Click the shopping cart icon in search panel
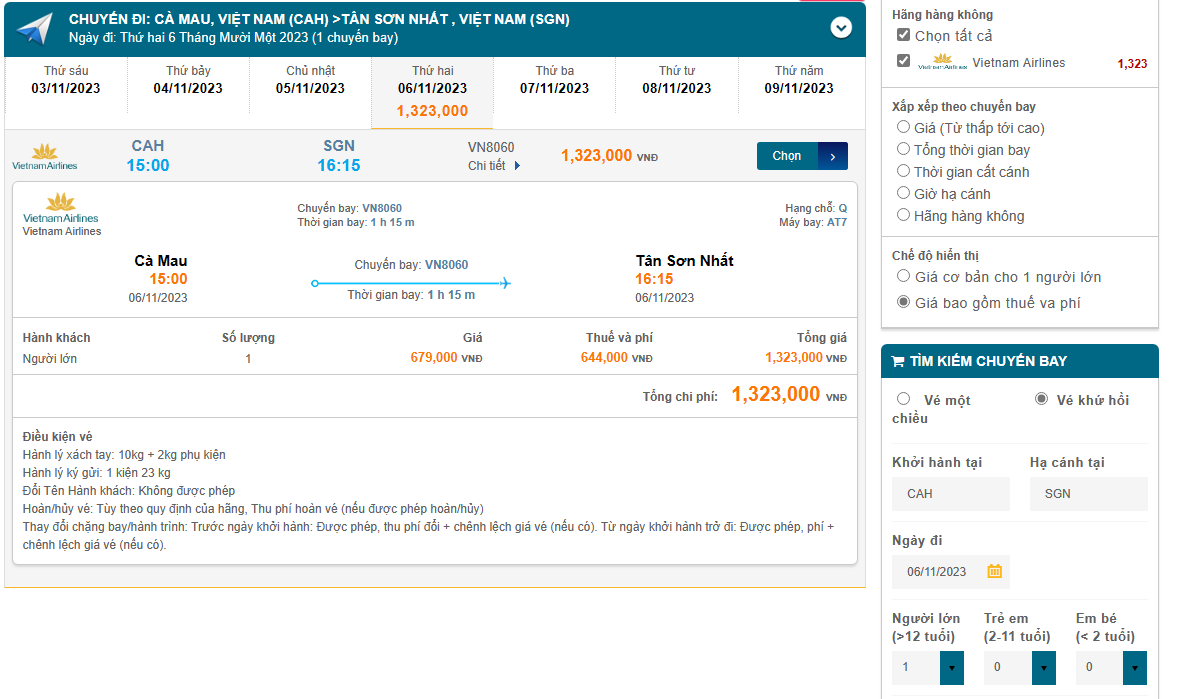The image size is (1189, 699). coord(897,361)
